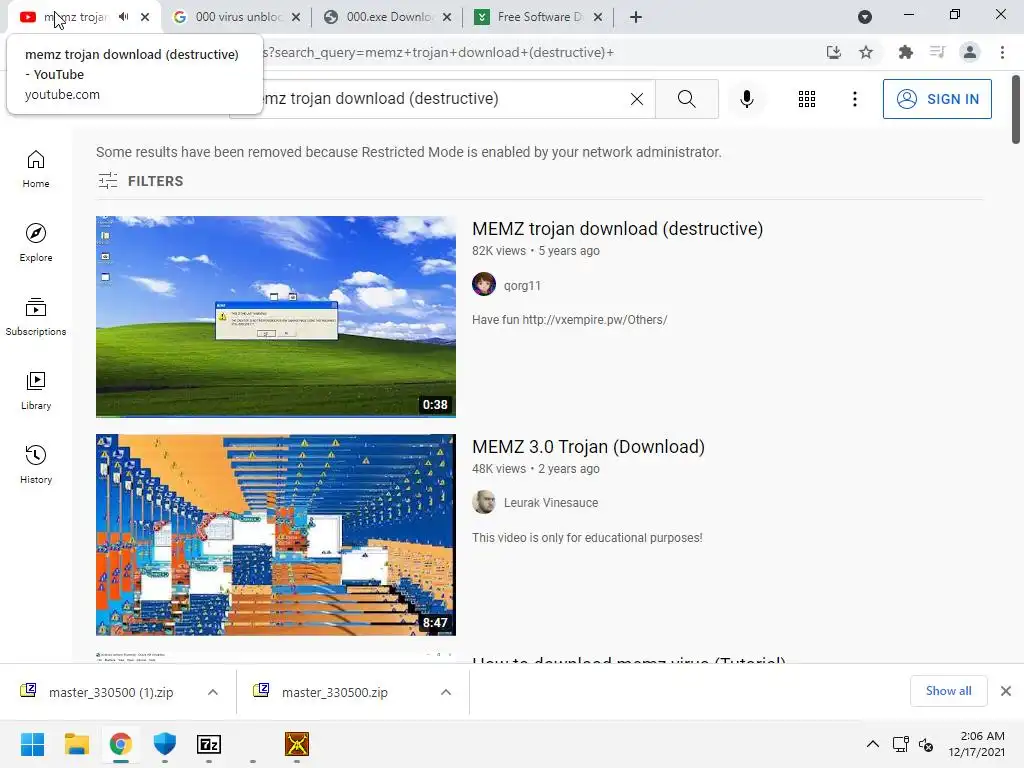Click 'Have fun http://vxempire.pw/Others/' description
The image size is (1024, 768).
(x=569, y=319)
